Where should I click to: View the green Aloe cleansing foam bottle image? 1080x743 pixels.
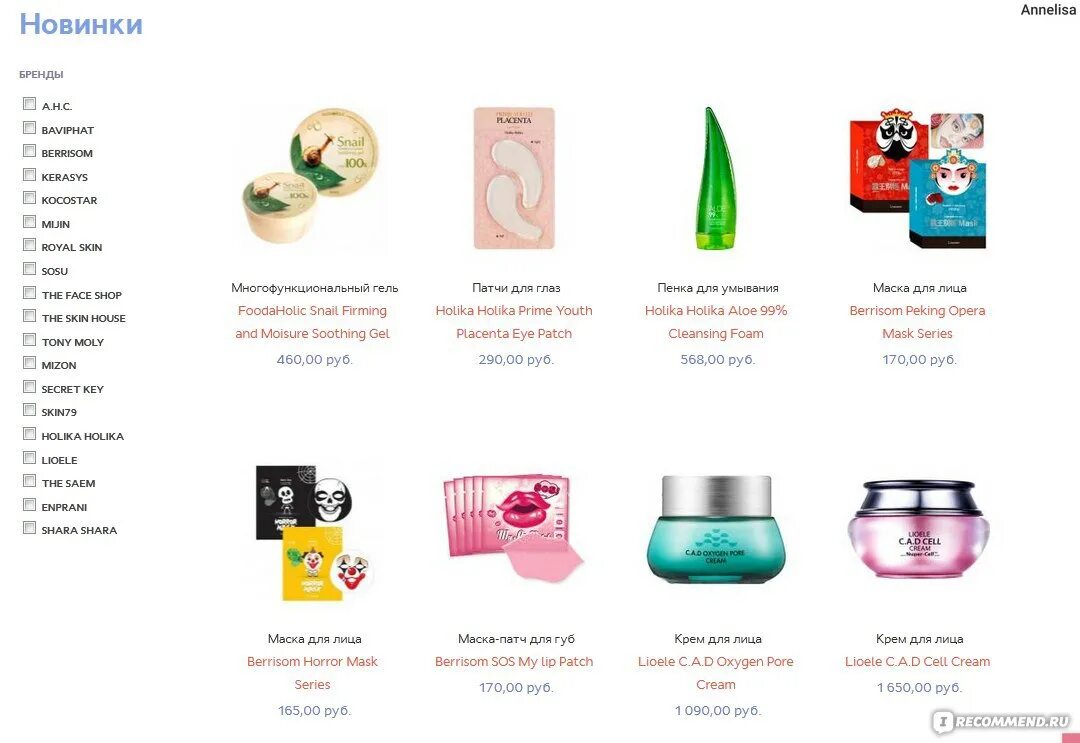click(716, 178)
